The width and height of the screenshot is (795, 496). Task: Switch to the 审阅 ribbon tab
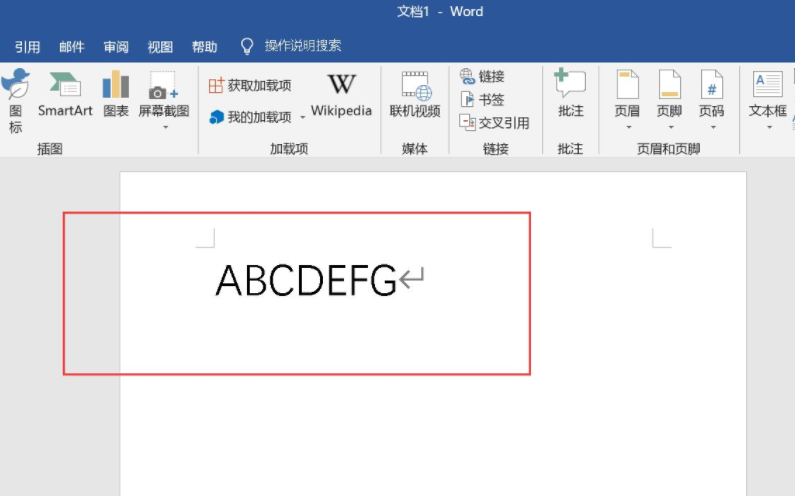(116, 46)
